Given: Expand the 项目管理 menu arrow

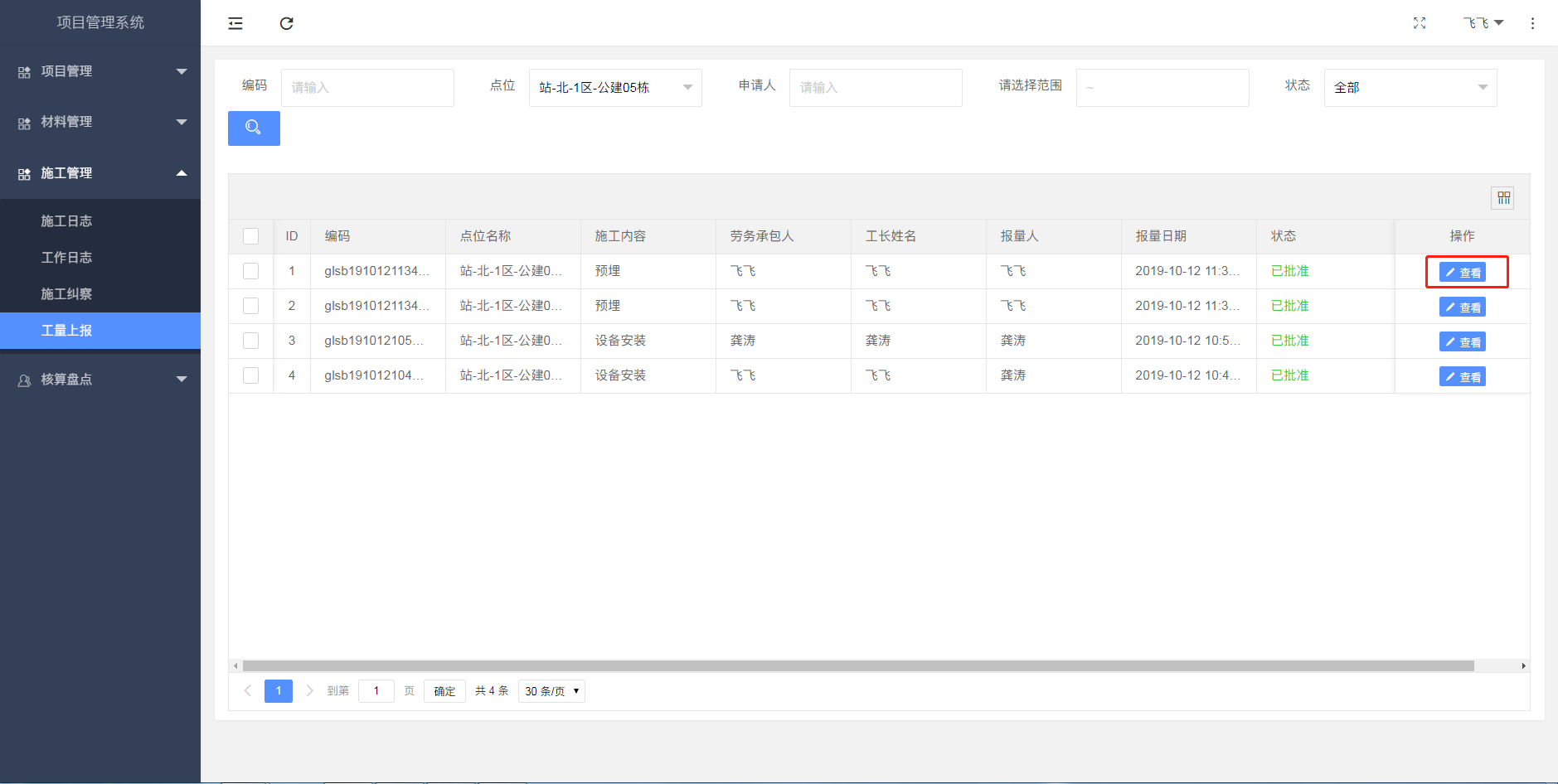Looking at the screenshot, I should (x=182, y=71).
